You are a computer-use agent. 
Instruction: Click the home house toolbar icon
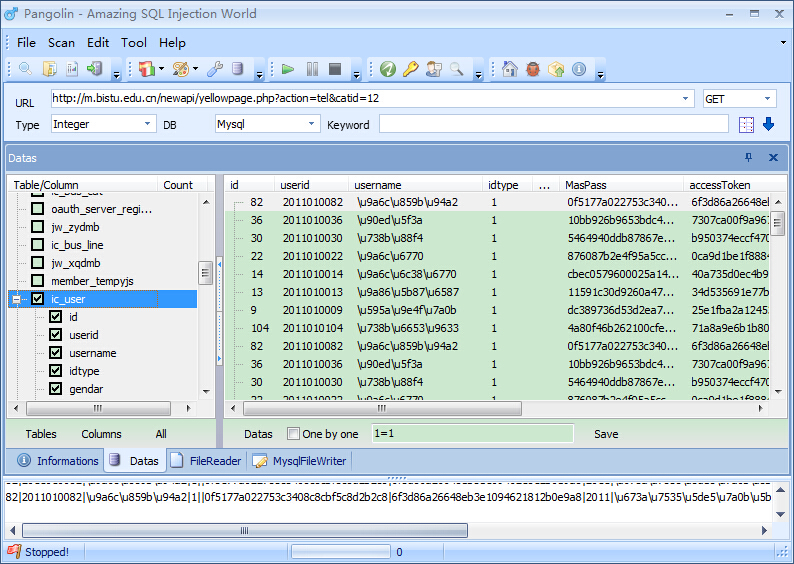click(509, 69)
